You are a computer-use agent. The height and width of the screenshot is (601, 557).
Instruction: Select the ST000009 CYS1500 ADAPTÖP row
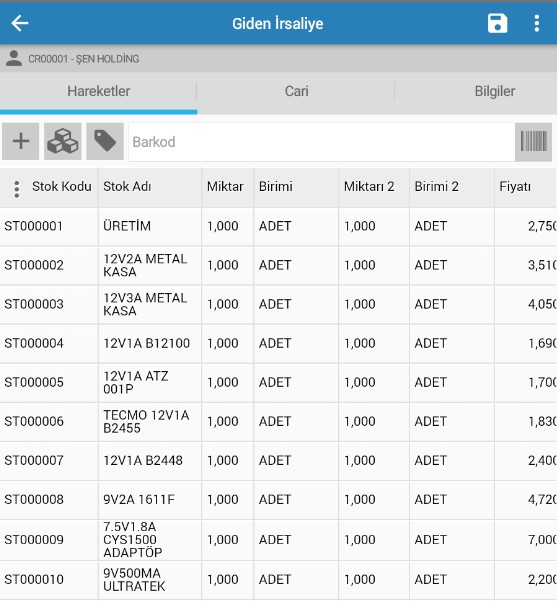pos(278,540)
